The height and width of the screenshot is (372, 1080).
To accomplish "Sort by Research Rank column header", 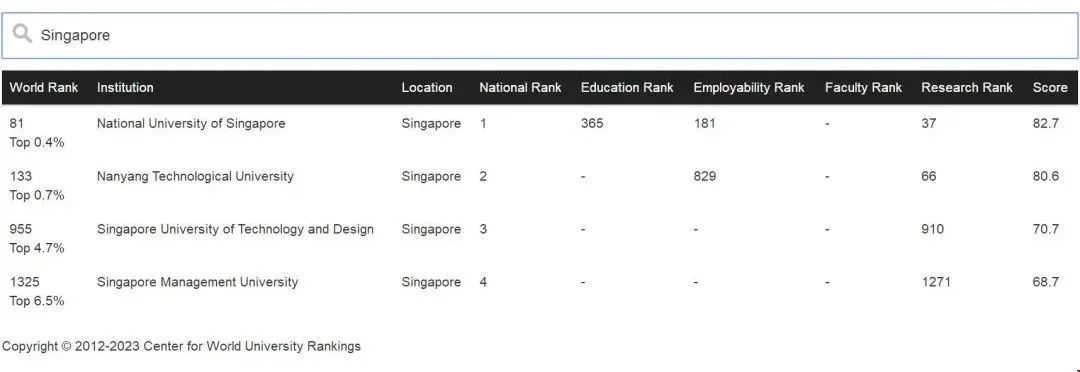I will pyautogui.click(x=967, y=87).
